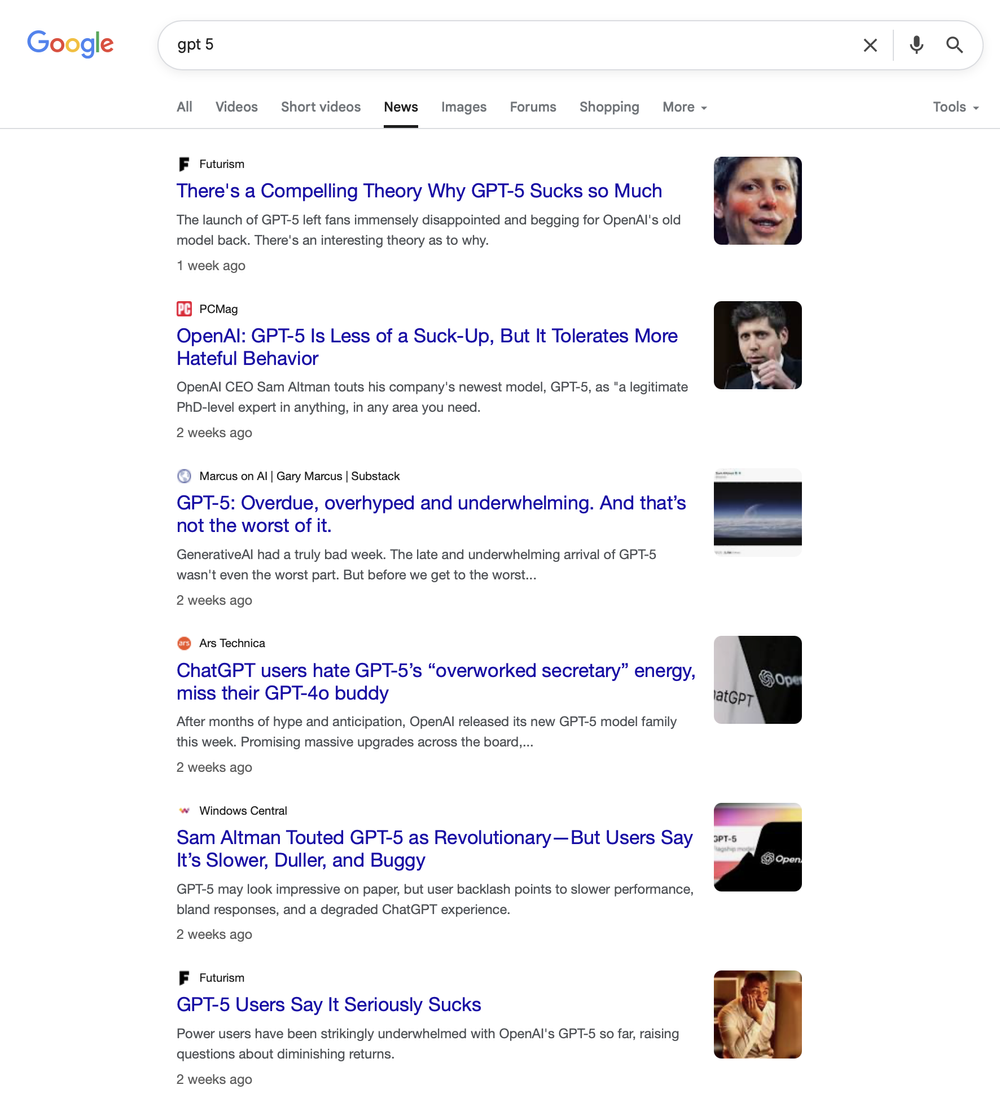Click the thumbnail of bored man at computer

pyautogui.click(x=758, y=1015)
